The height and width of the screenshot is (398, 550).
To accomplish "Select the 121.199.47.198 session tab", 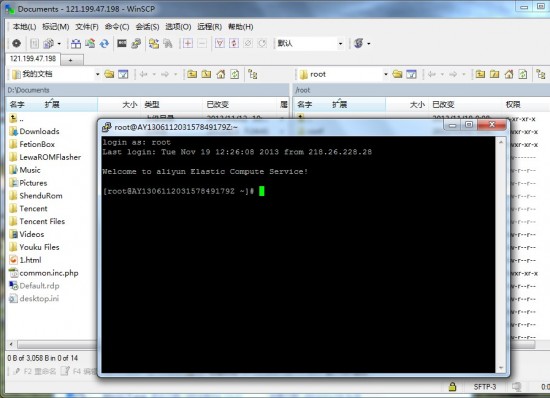I will [x=33, y=59].
